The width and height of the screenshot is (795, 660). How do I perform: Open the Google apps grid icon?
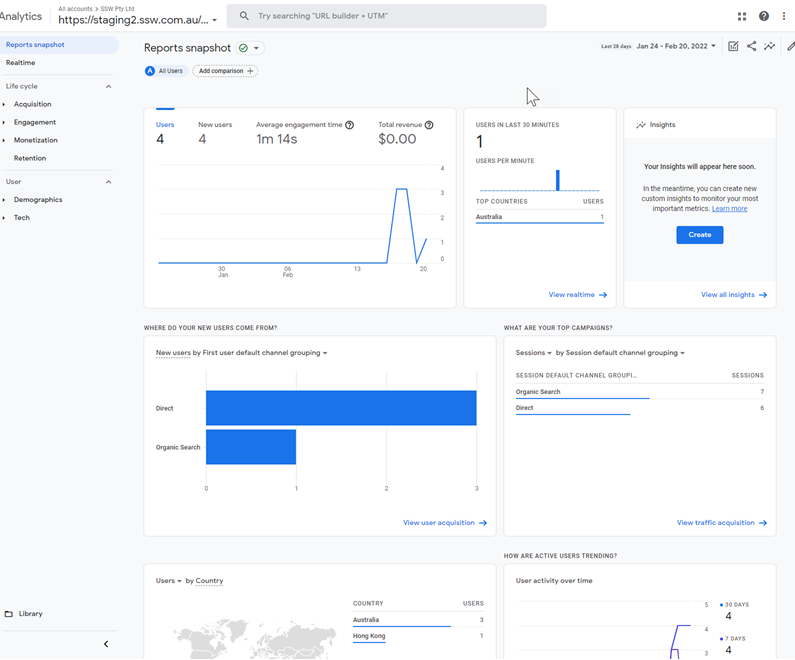(742, 16)
